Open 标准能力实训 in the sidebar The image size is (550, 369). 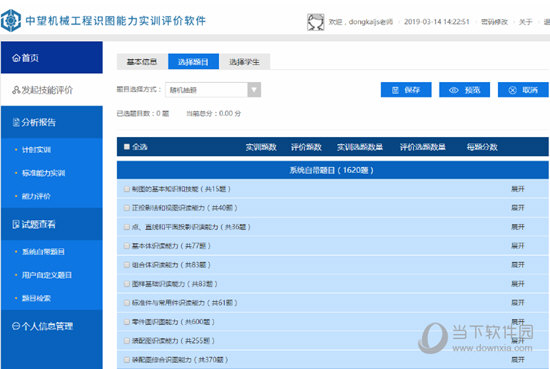[43, 173]
